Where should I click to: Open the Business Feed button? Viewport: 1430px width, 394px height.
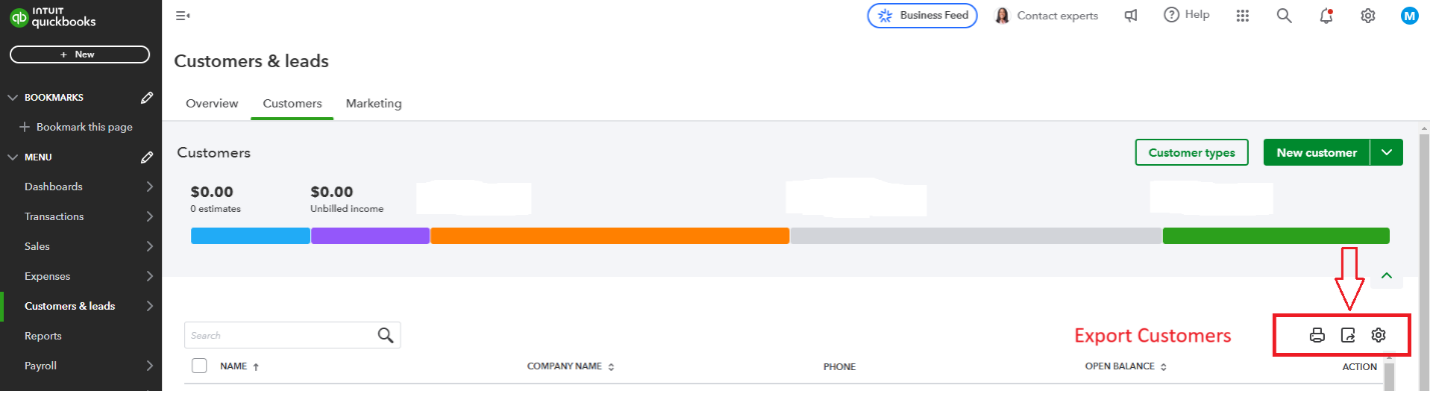922,15
